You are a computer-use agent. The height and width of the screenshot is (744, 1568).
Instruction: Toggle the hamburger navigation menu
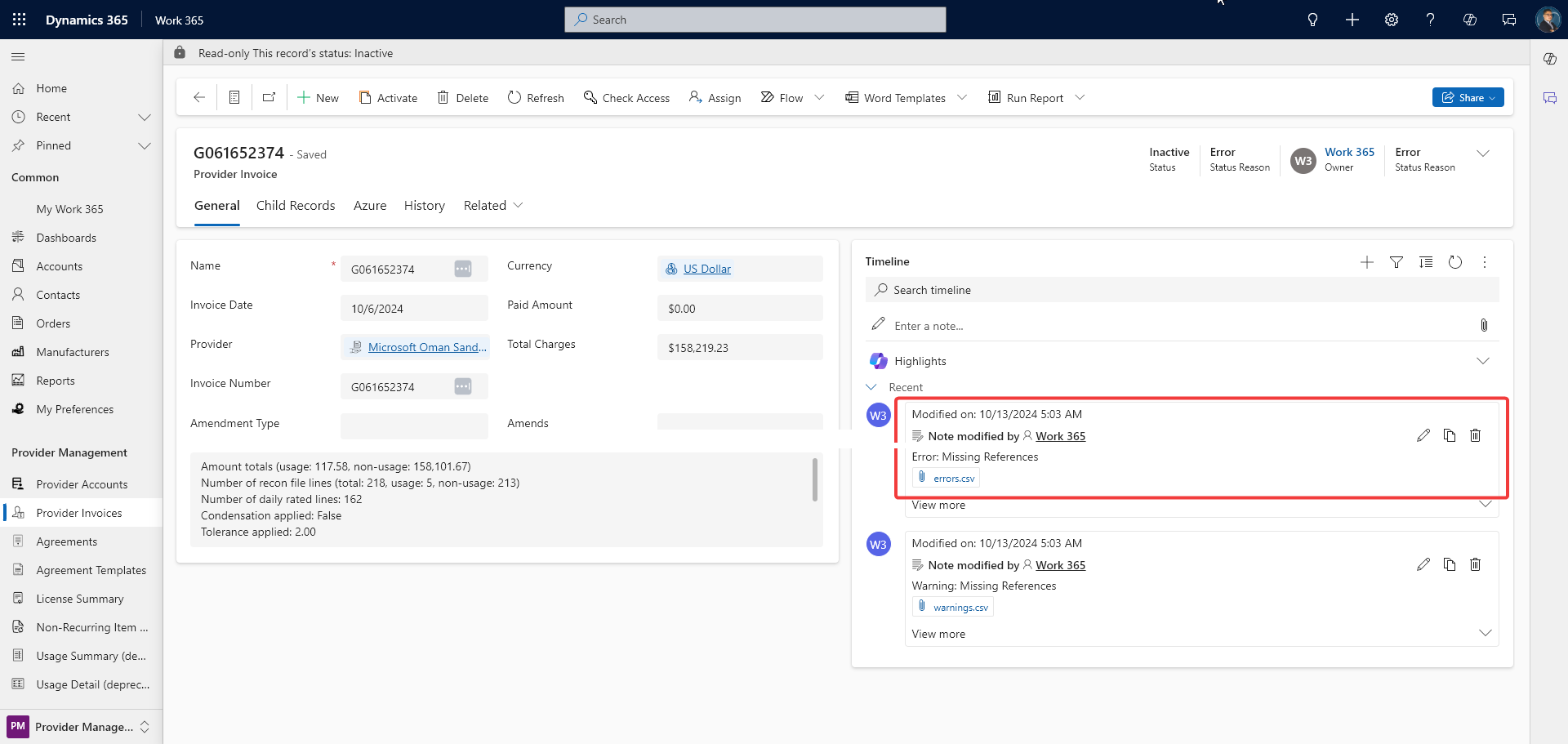coord(18,56)
